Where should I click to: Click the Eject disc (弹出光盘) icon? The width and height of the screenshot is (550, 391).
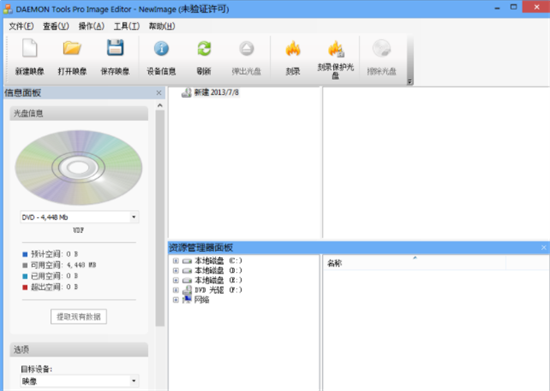(246, 48)
